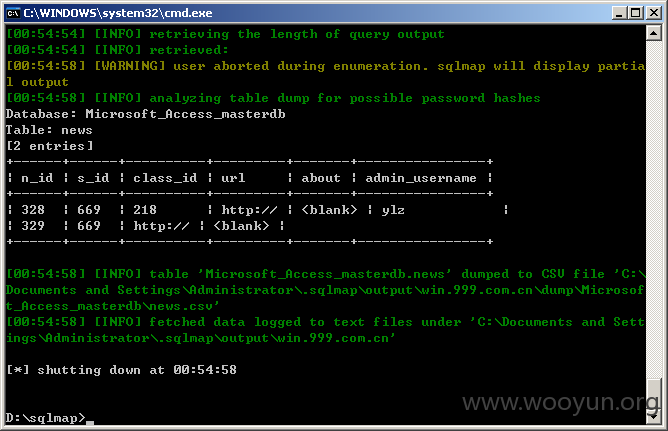Click the scrollbar up arrow
Screen dimensions: 668x431
point(654,33)
